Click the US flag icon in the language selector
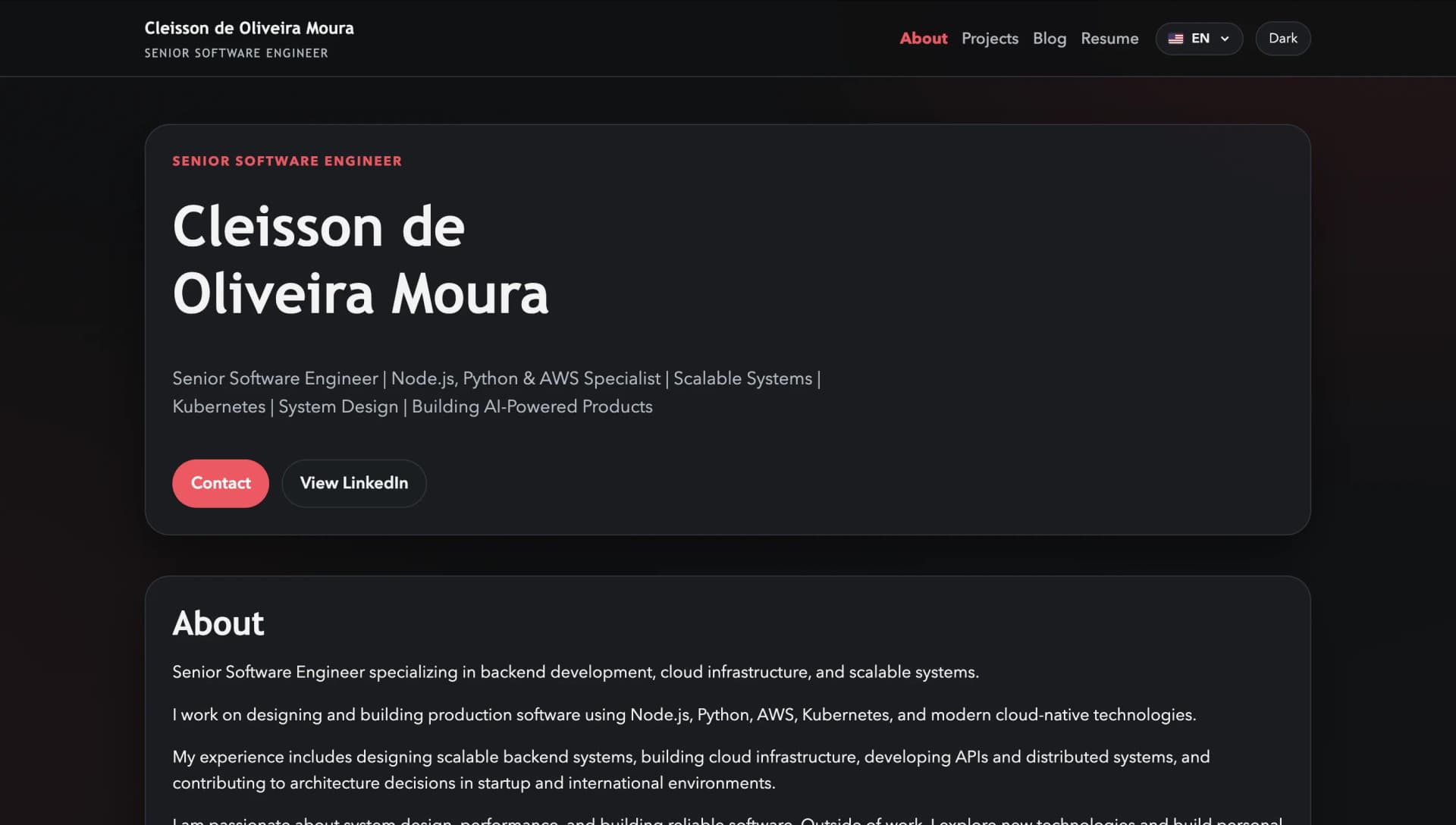1456x825 pixels. point(1176,38)
